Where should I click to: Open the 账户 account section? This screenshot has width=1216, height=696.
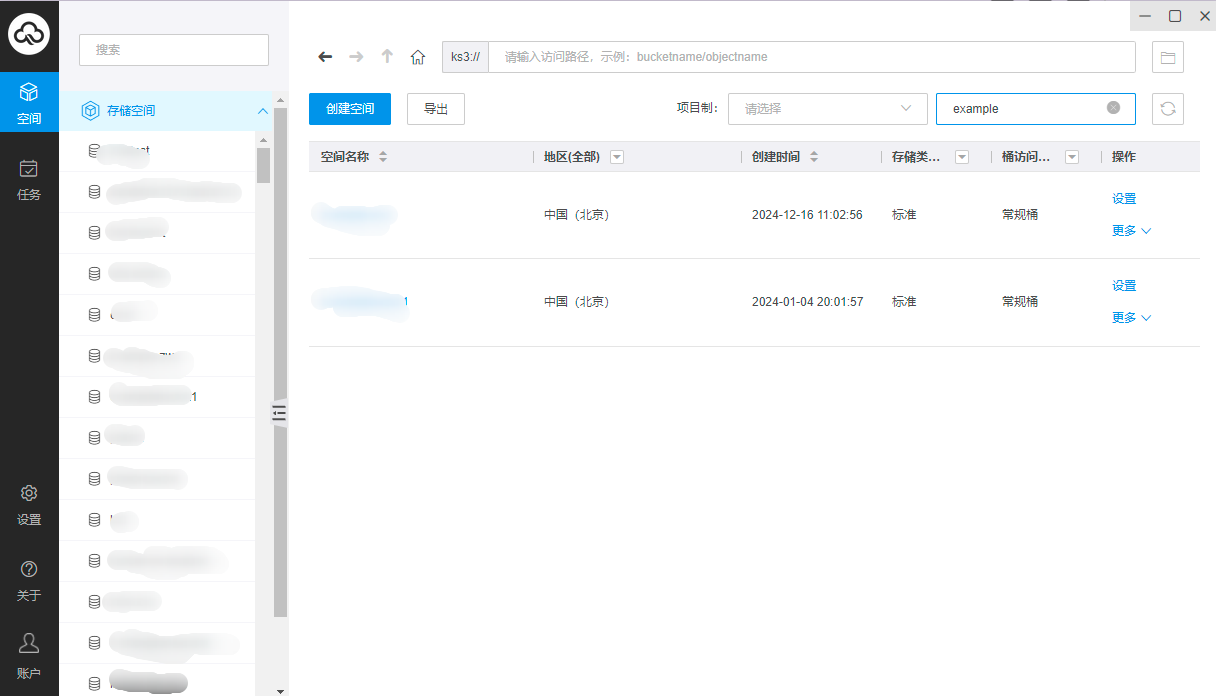[x=29, y=655]
